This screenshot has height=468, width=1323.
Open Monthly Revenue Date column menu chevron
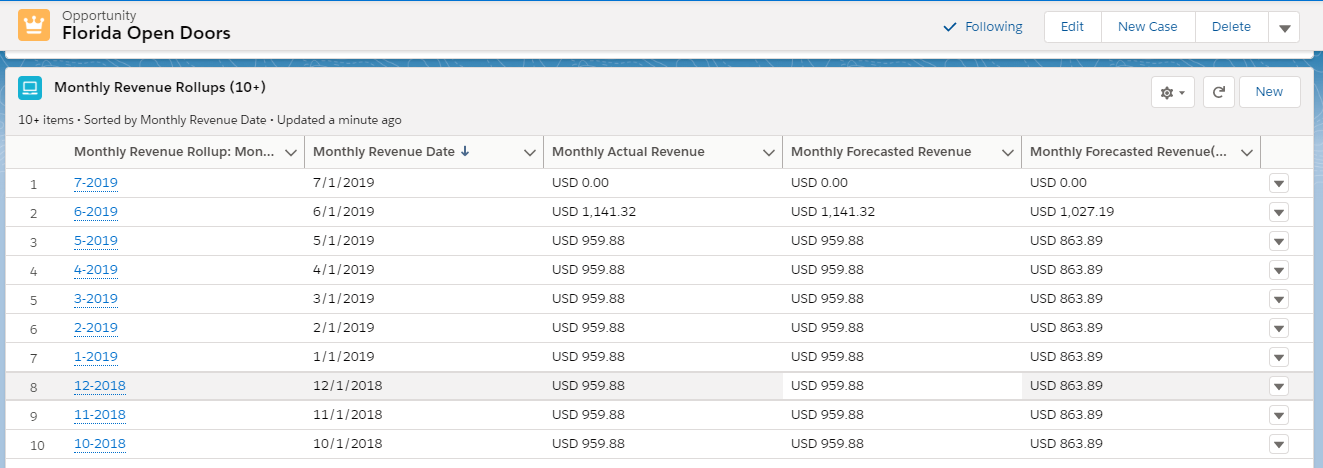pos(530,153)
